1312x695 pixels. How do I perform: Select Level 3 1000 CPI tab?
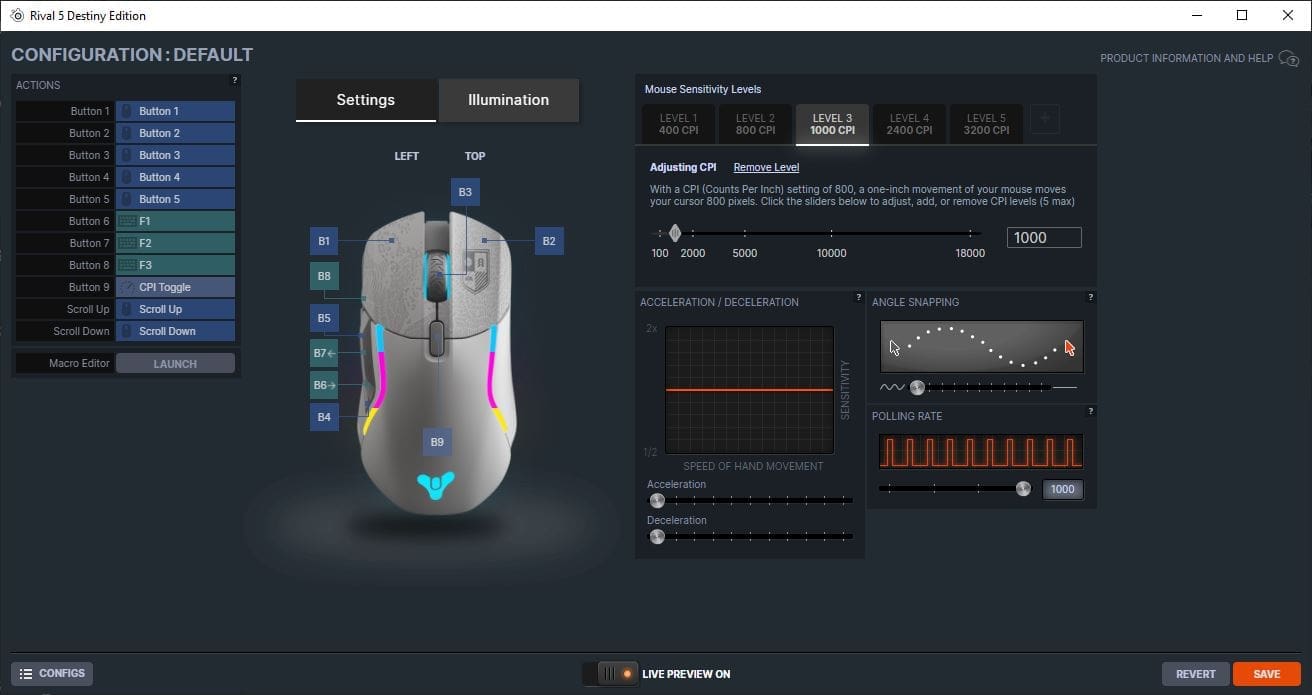[x=832, y=124]
